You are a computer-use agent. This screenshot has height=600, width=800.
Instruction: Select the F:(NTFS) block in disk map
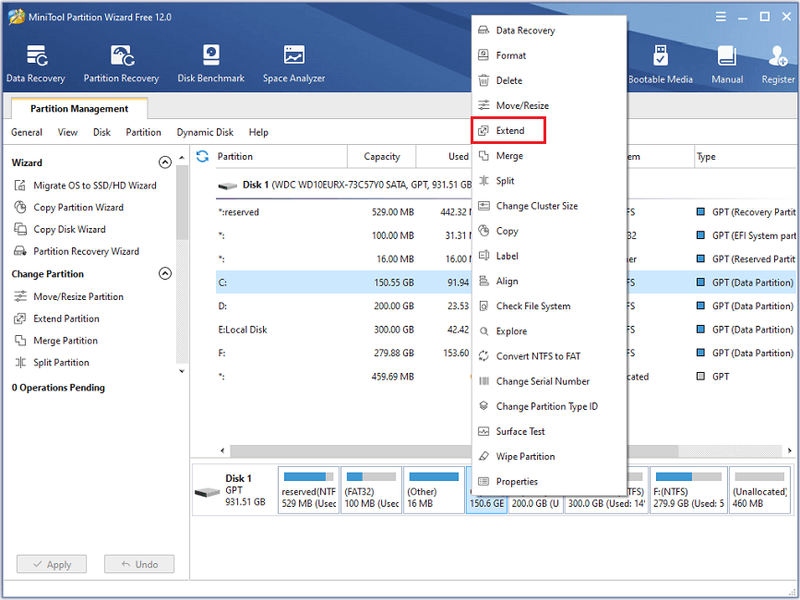coord(688,490)
